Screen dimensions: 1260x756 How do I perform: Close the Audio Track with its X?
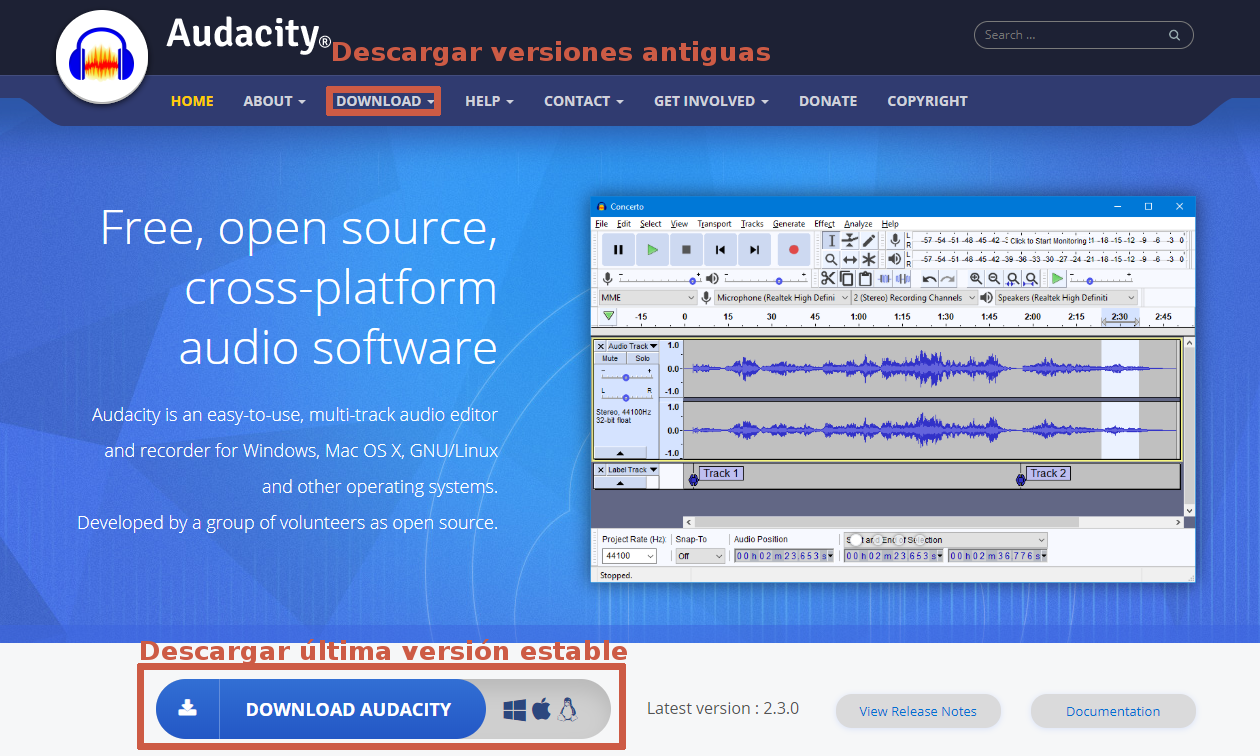coord(600,346)
